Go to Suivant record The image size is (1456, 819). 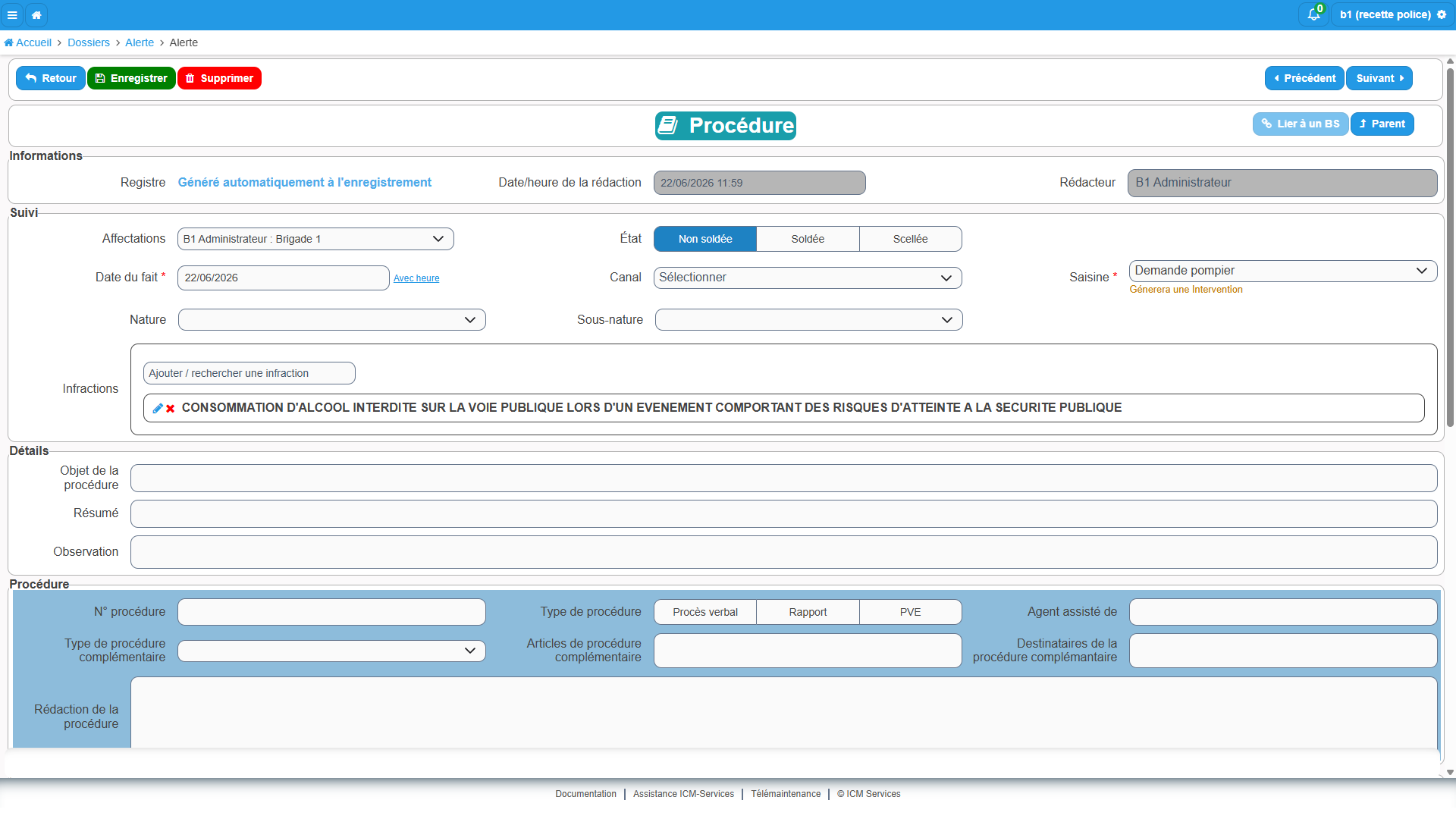coord(1379,78)
